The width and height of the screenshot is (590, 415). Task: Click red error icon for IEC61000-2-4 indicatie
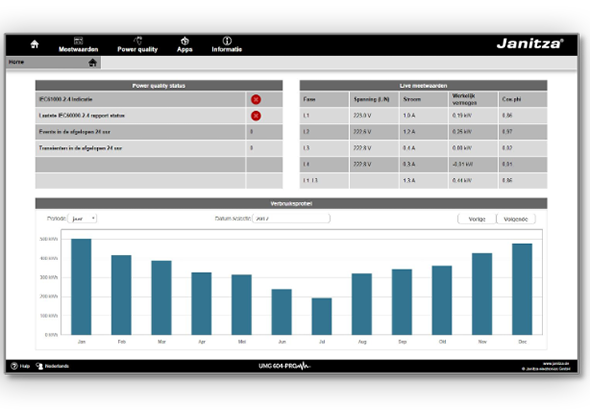pos(256,99)
